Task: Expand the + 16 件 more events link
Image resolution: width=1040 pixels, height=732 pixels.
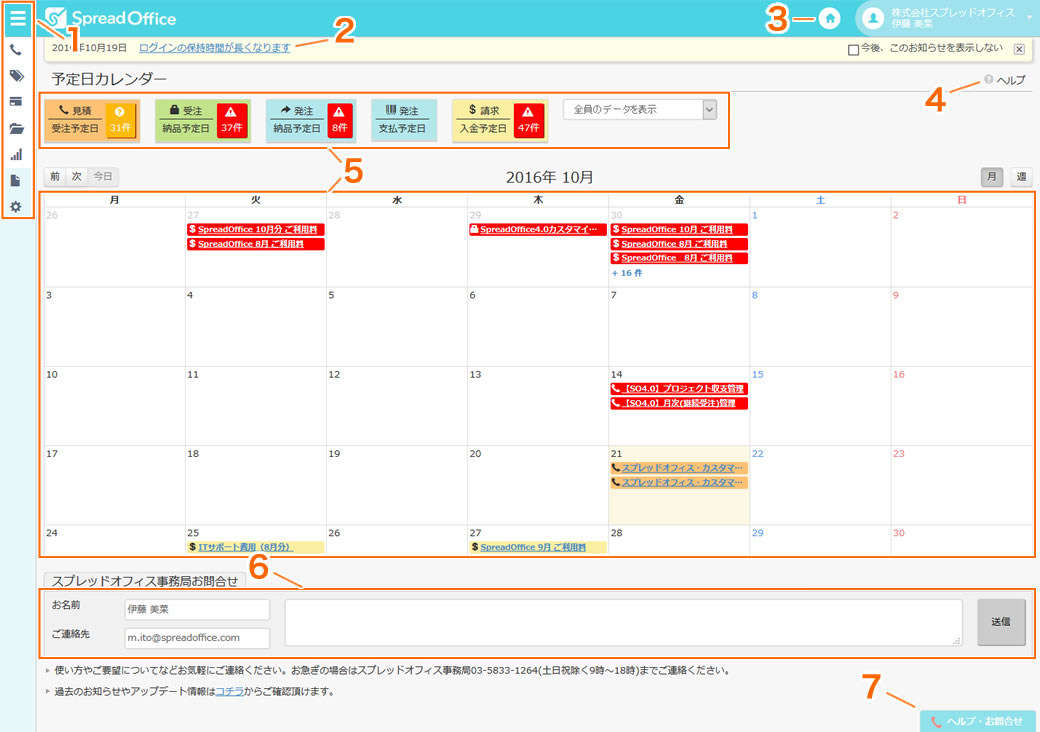Action: [627, 273]
